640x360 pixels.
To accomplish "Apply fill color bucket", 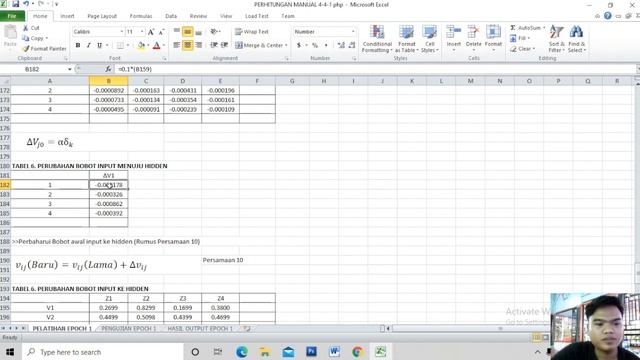I will (141, 45).
